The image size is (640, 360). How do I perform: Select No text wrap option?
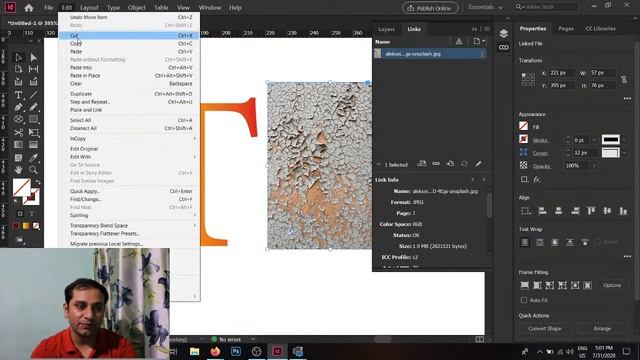point(525,242)
